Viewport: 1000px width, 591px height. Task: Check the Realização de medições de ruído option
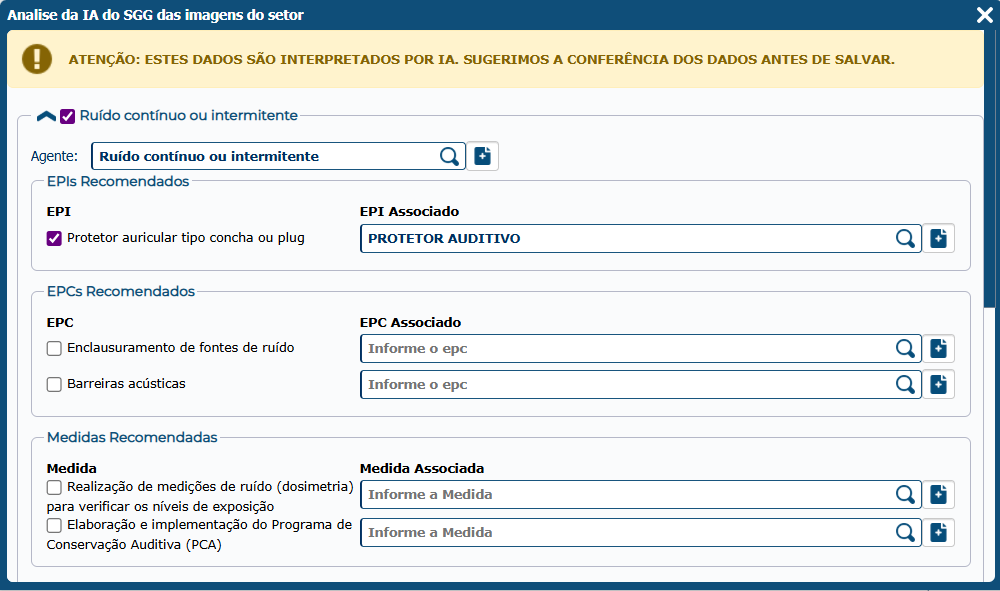pos(55,487)
